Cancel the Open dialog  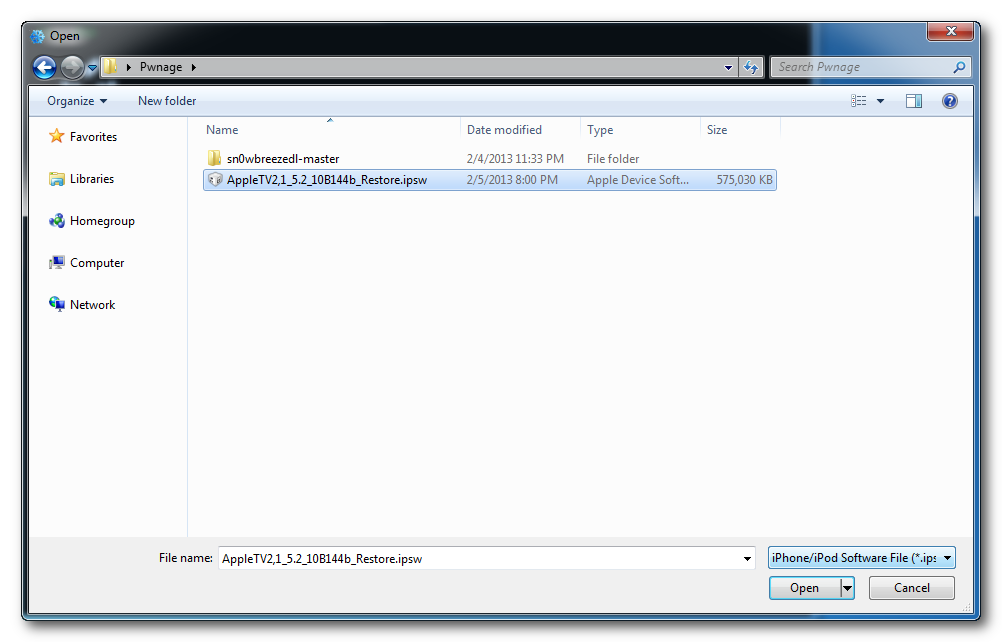(911, 588)
